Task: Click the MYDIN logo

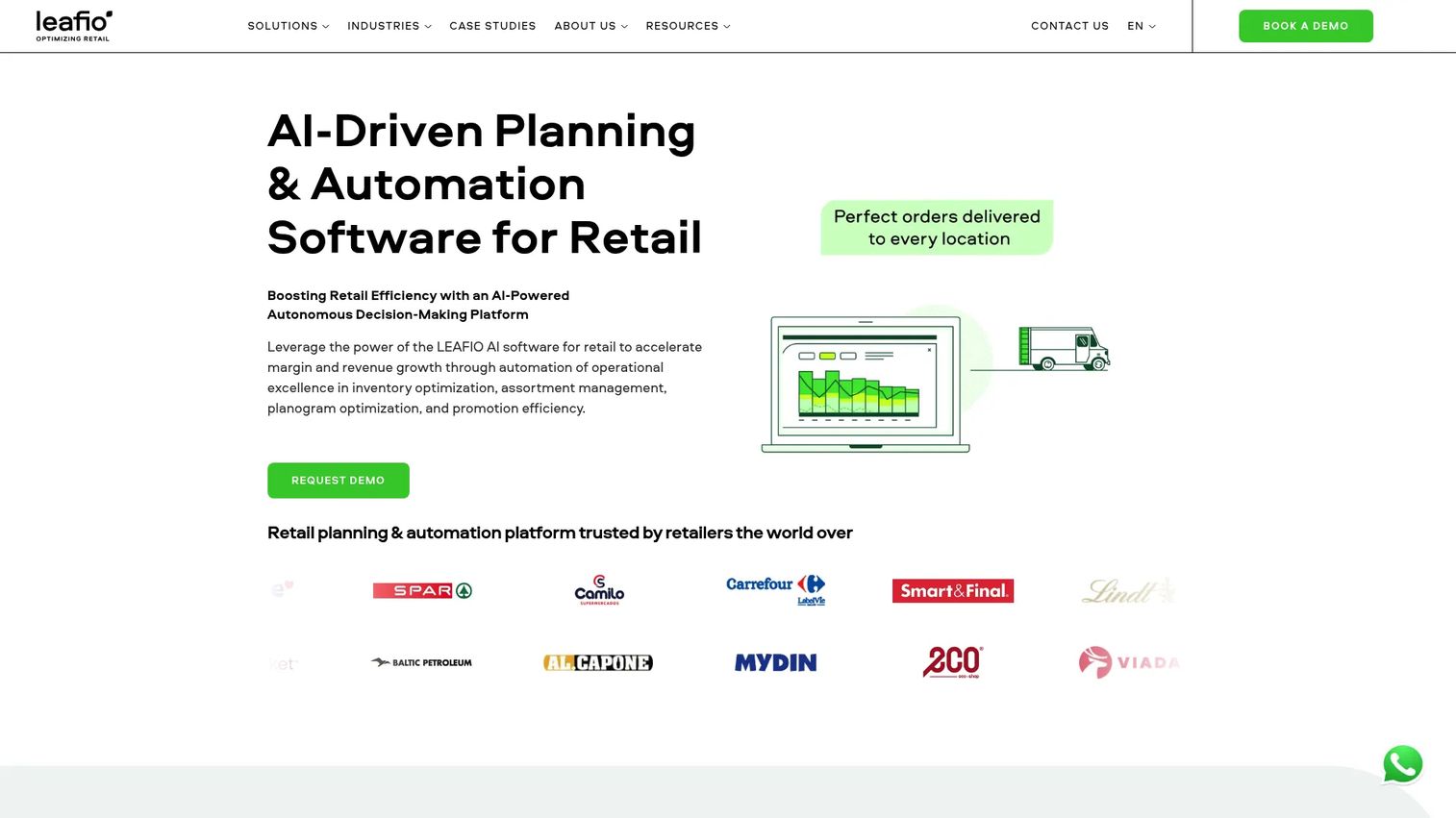Action: tap(776, 662)
